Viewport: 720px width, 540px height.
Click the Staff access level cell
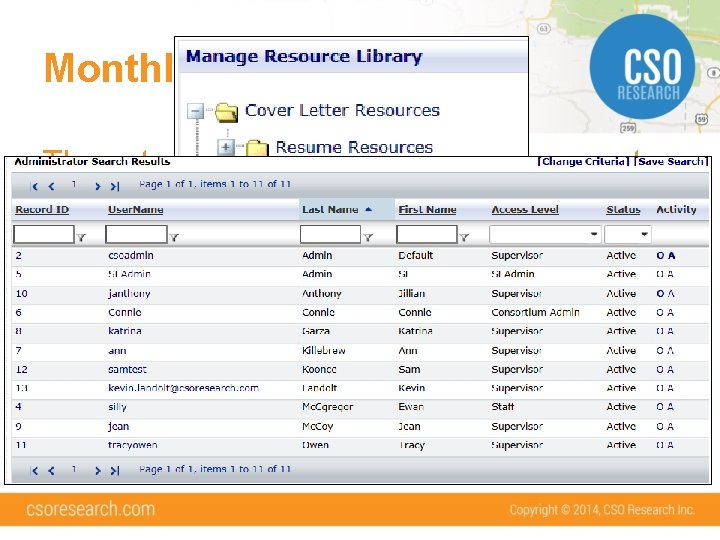[x=502, y=407]
